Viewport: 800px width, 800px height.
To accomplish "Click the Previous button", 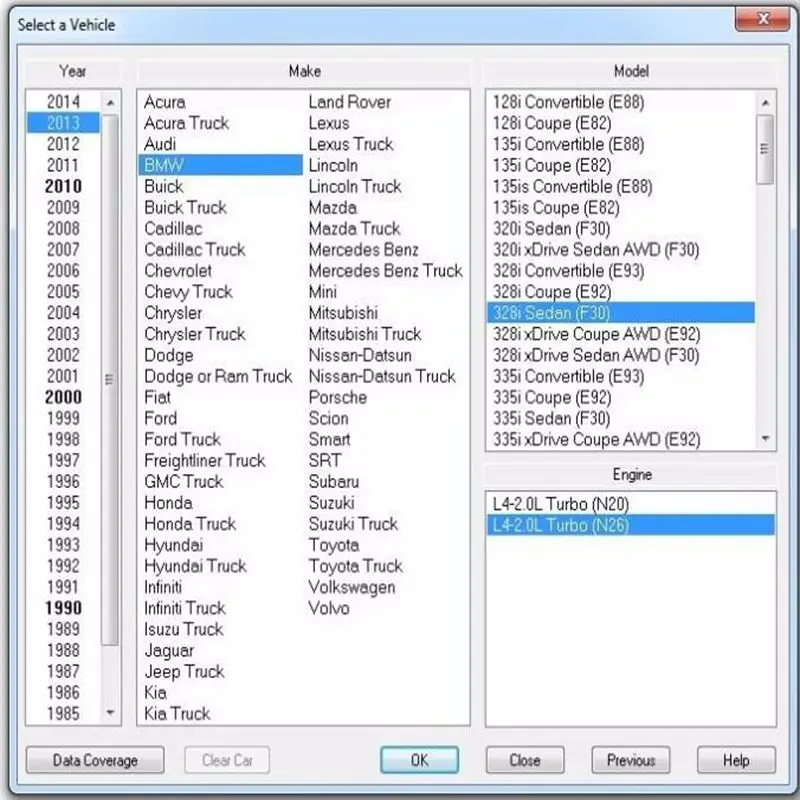I will [x=630, y=760].
